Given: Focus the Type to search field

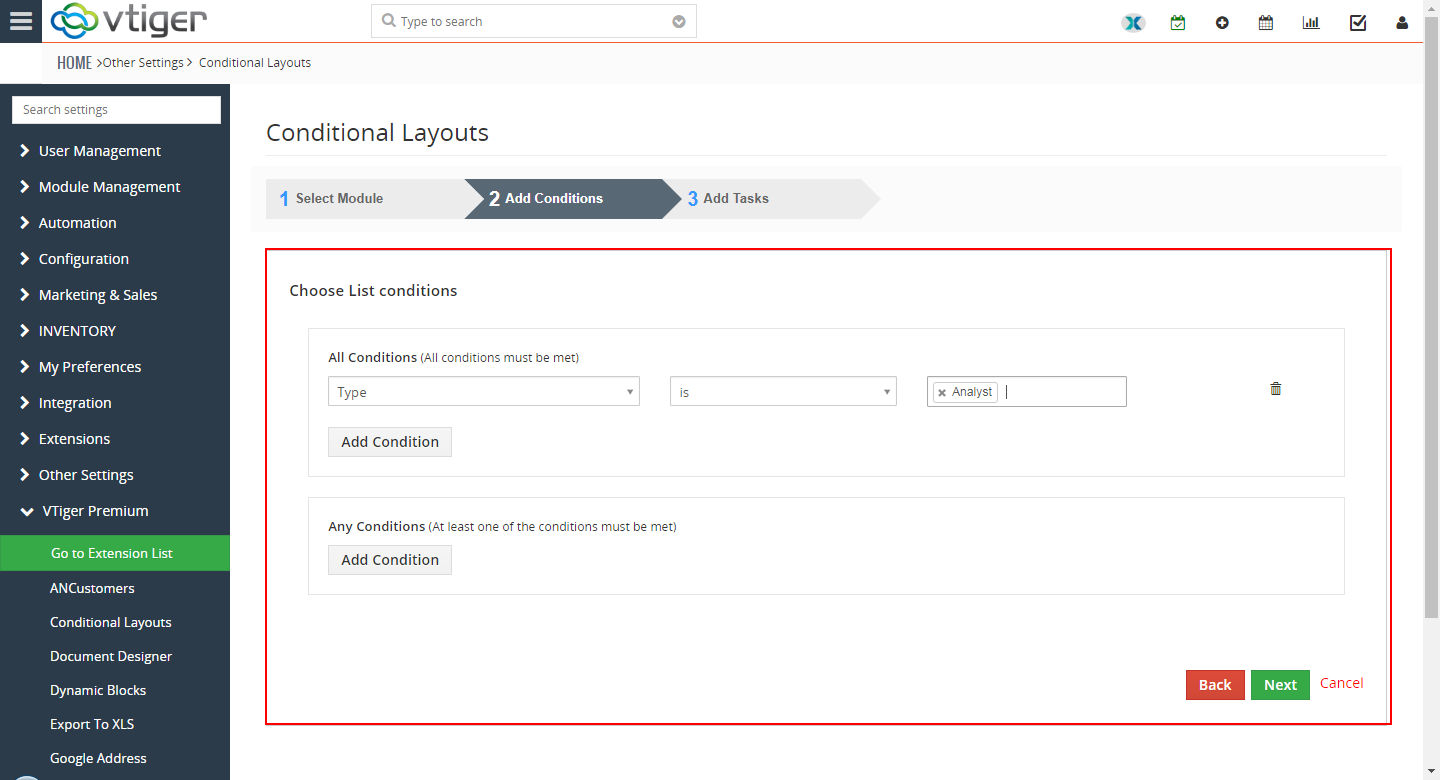Looking at the screenshot, I should click(533, 21).
